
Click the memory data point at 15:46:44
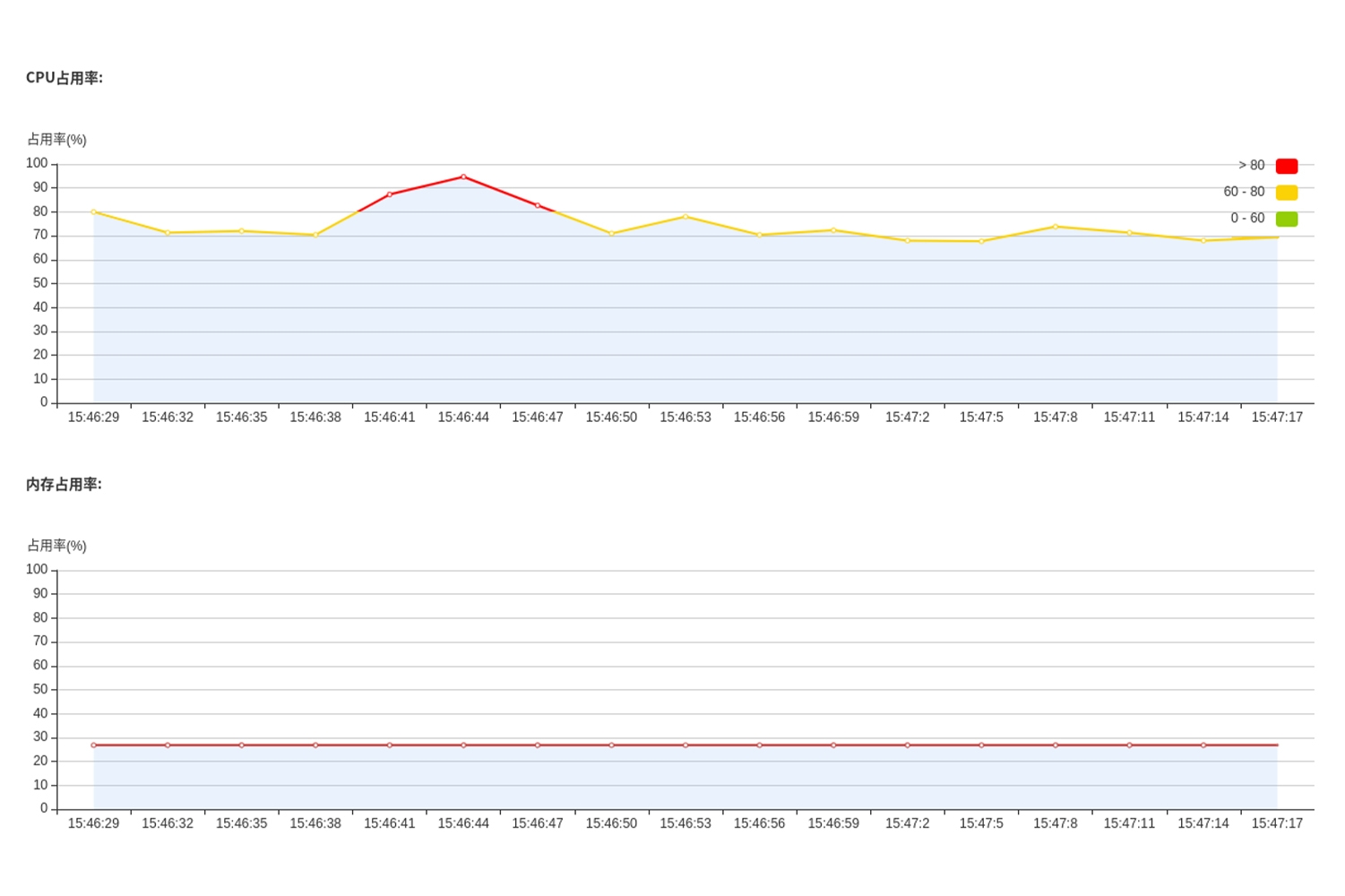tap(463, 745)
